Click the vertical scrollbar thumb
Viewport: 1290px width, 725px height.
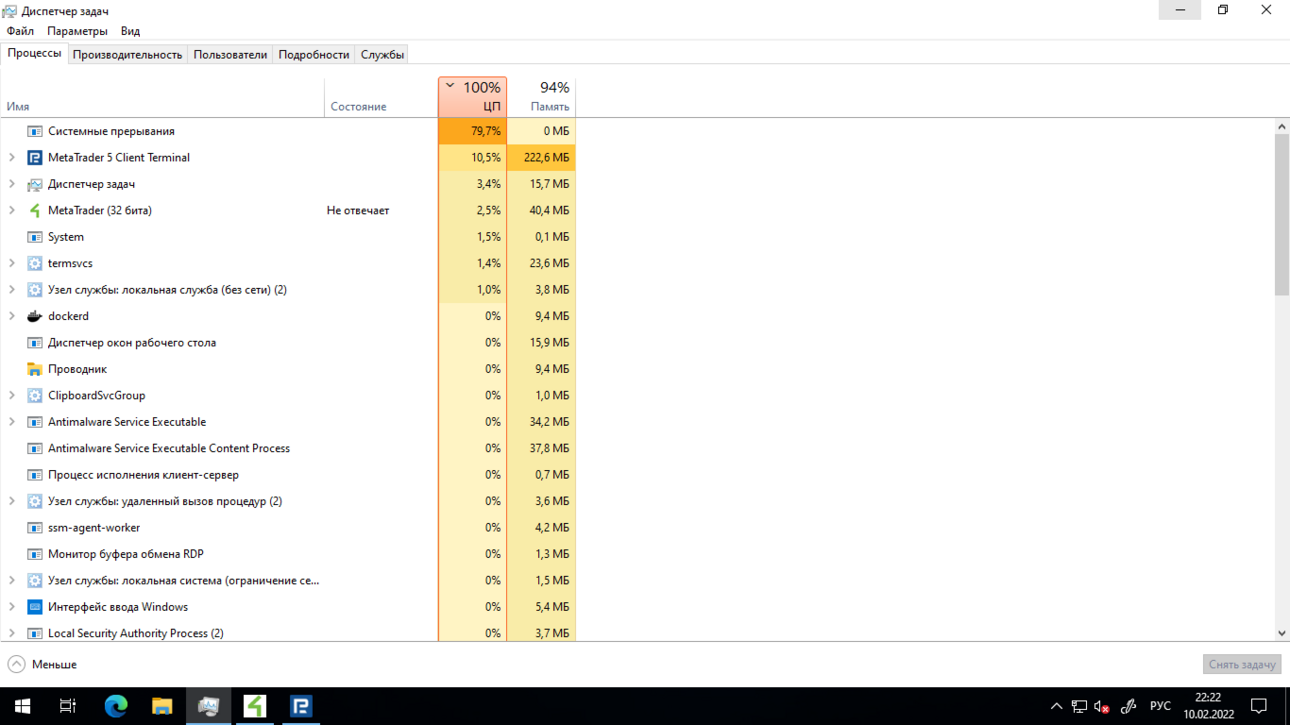1282,214
